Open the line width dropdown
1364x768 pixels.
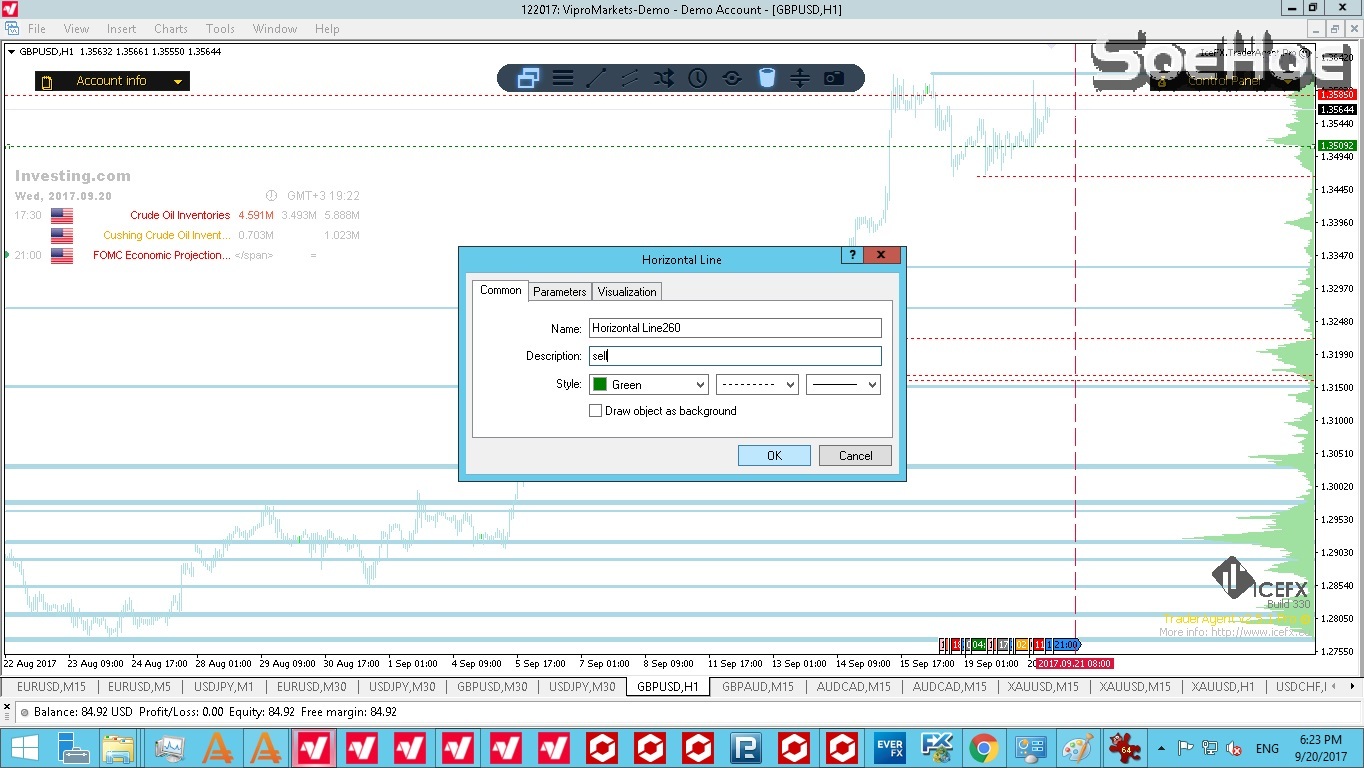pos(843,384)
